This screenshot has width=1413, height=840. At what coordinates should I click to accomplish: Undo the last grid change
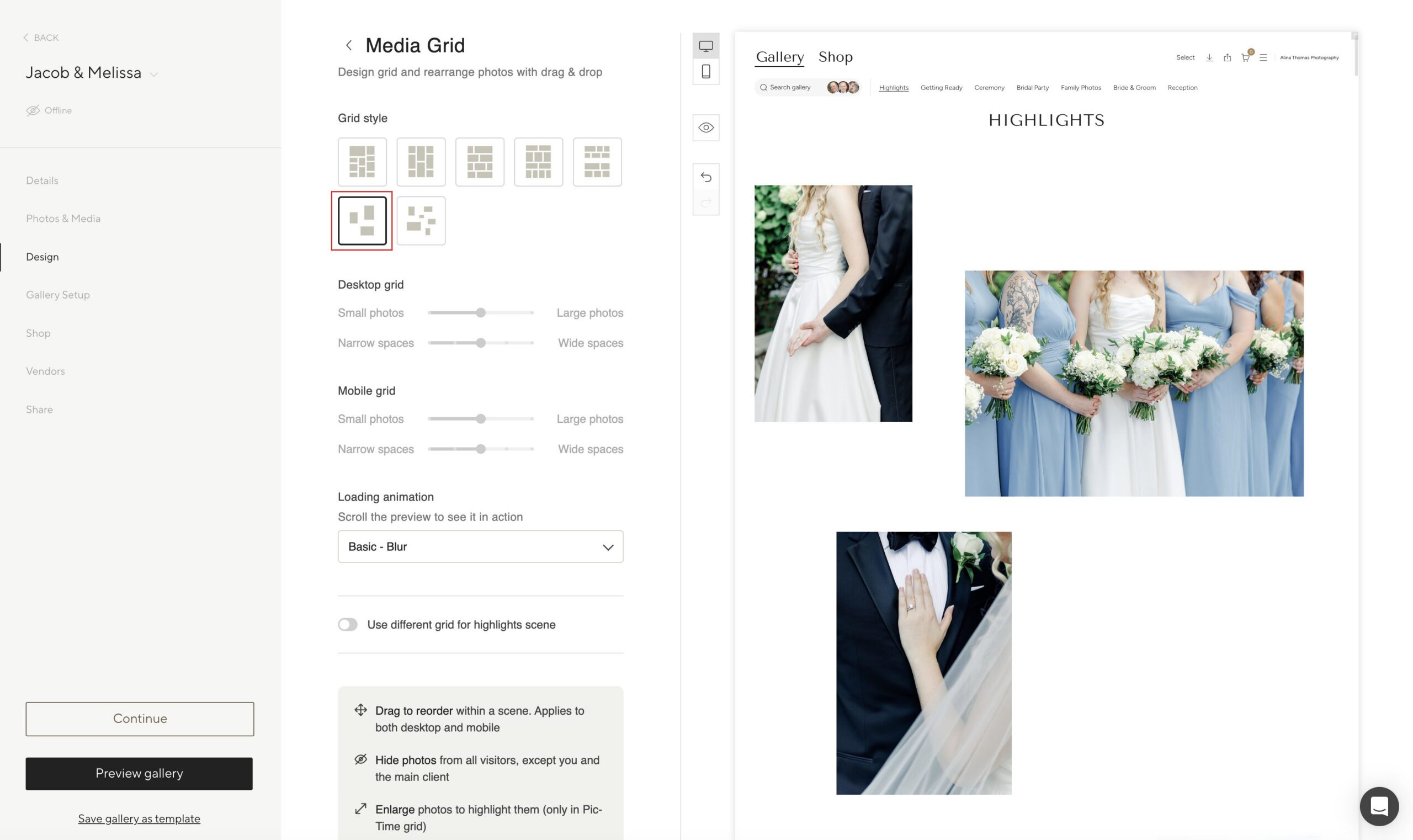coord(706,177)
